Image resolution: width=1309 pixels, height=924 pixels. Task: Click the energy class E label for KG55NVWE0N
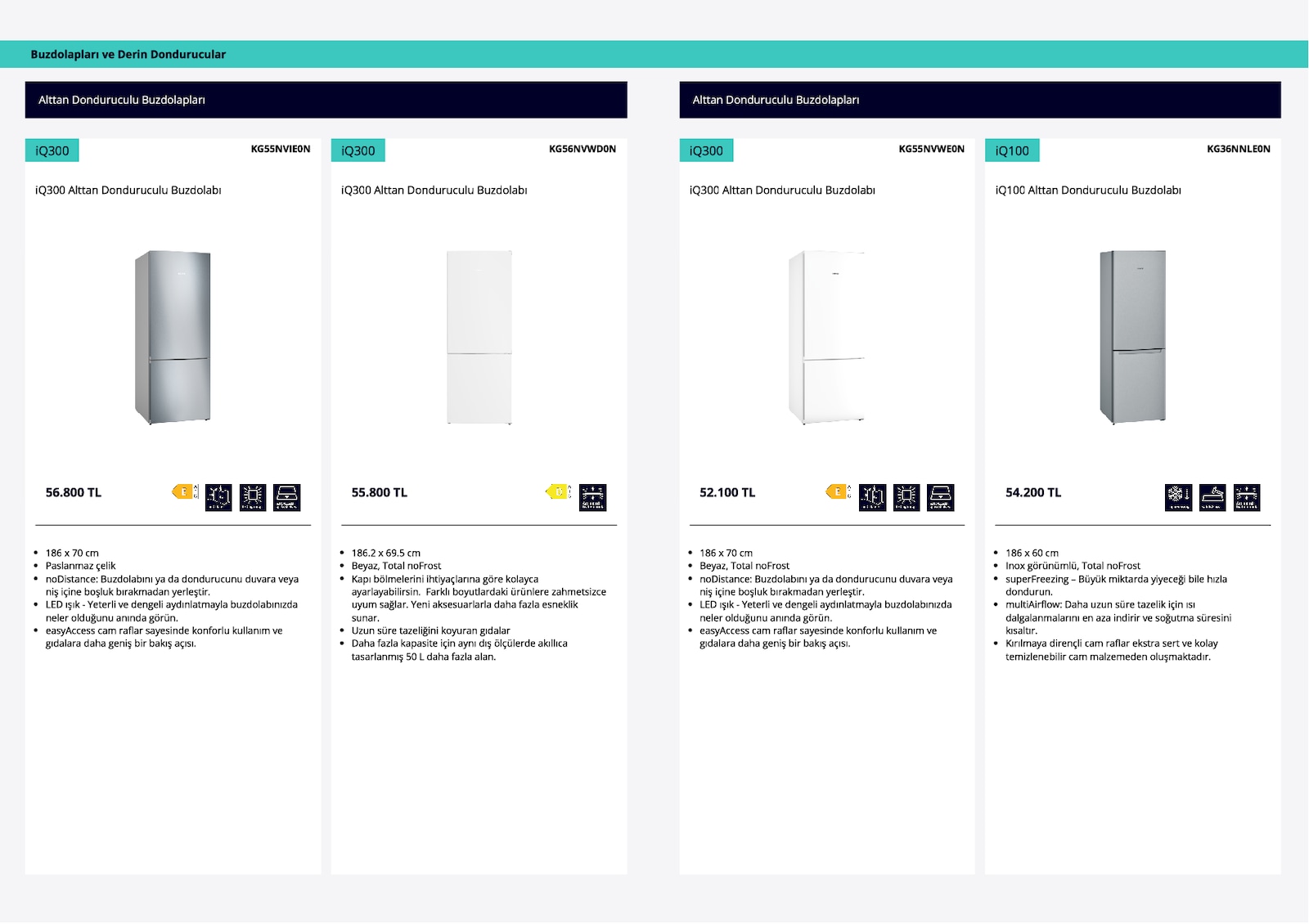point(839,491)
